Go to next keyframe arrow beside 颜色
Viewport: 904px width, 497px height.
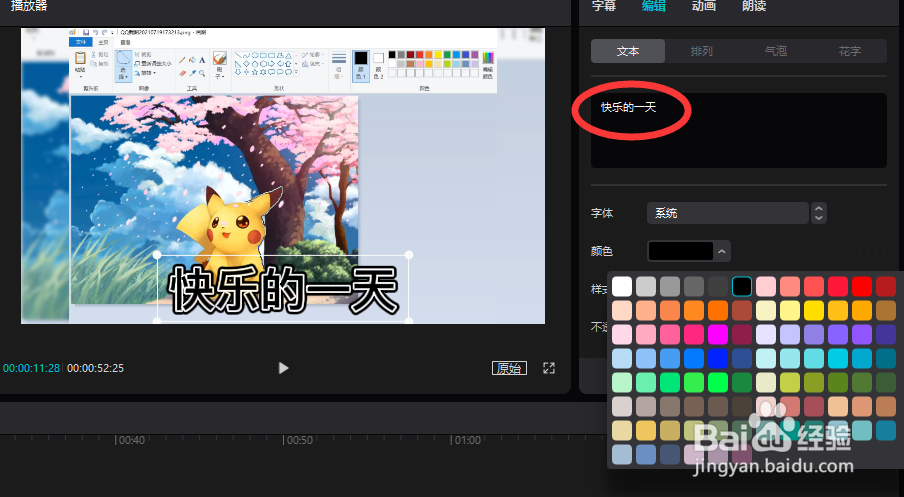(x=884, y=251)
